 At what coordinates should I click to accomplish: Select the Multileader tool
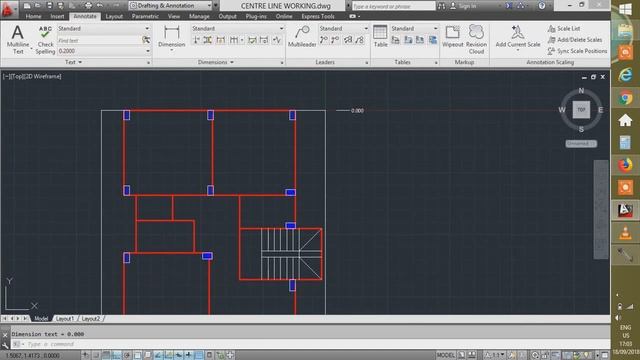pos(302,37)
